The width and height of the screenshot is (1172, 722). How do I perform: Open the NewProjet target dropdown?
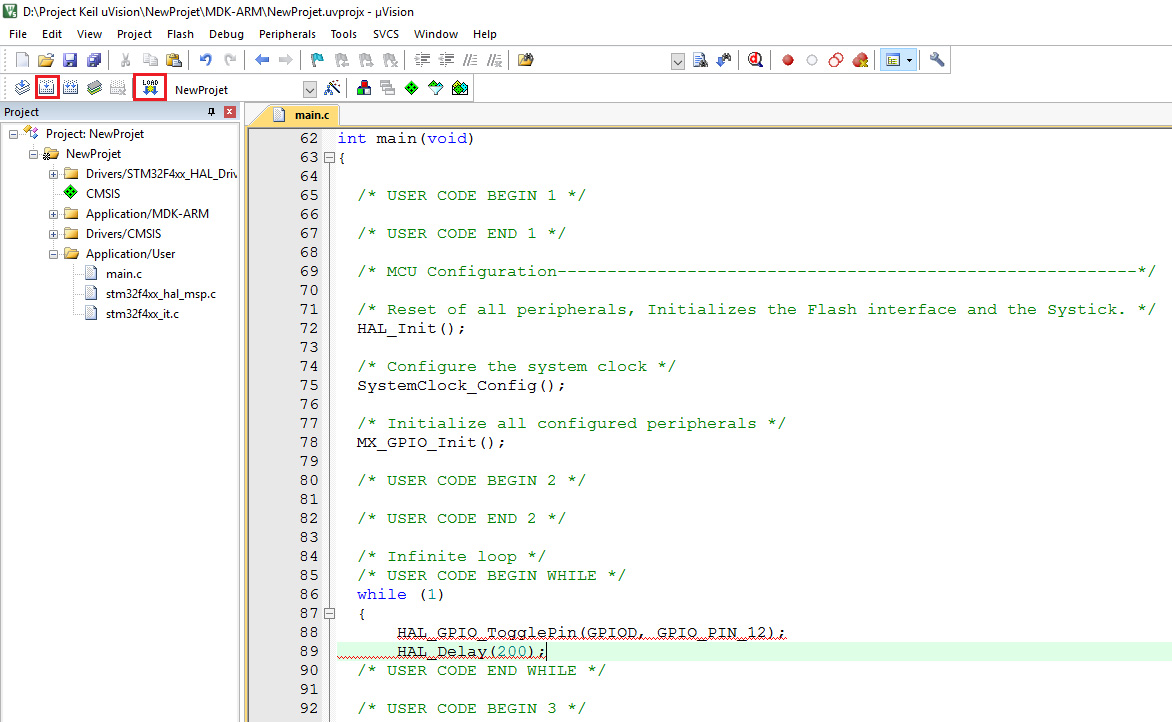point(309,89)
